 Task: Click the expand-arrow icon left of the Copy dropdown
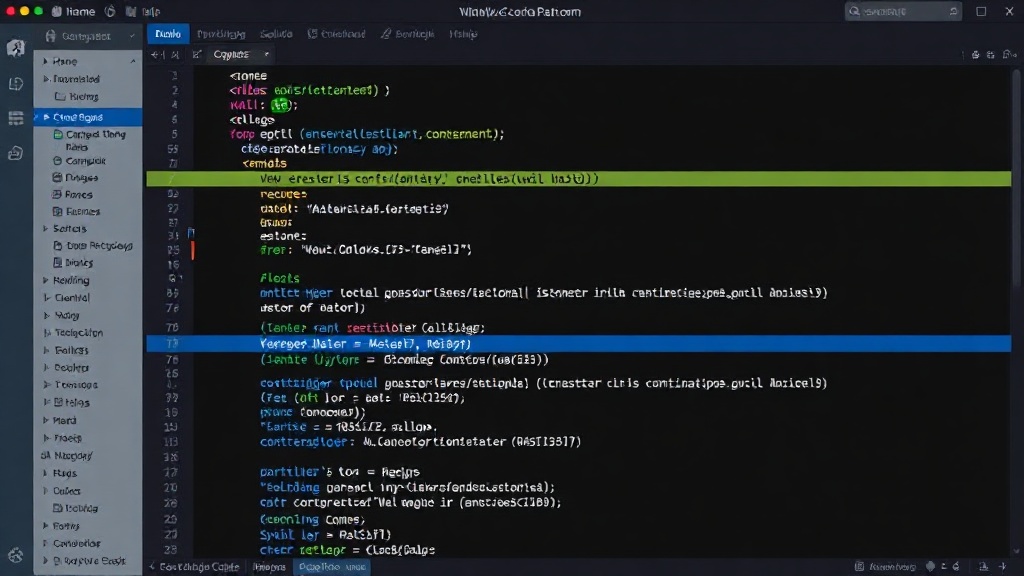(197, 55)
